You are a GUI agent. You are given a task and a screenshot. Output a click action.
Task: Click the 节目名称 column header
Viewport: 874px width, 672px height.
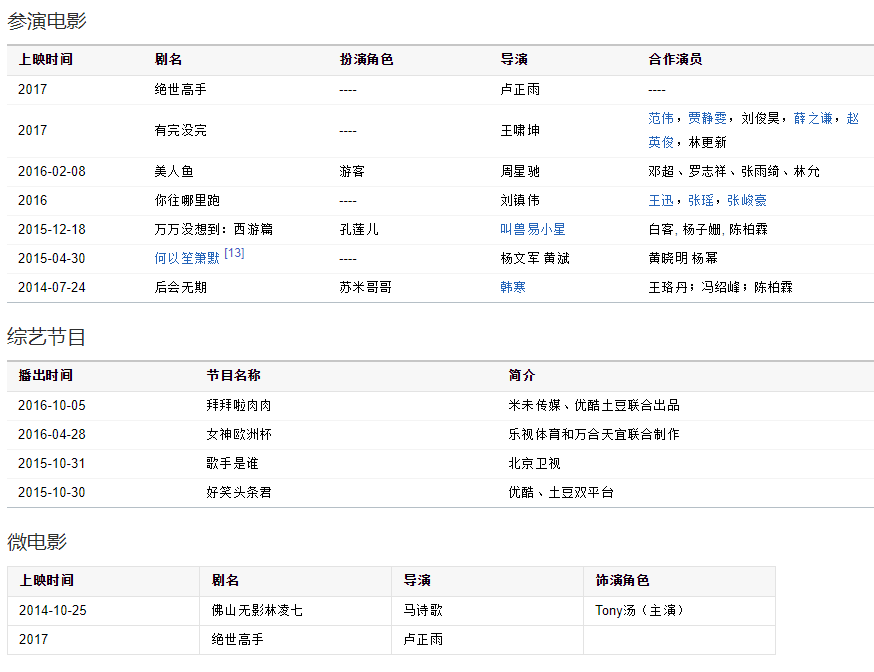(234, 376)
